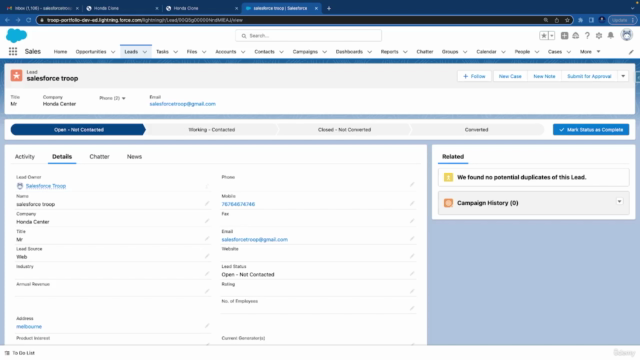Screen dimensions: 640x360
Task: Switch to the Chatter tab
Action: [x=99, y=156]
